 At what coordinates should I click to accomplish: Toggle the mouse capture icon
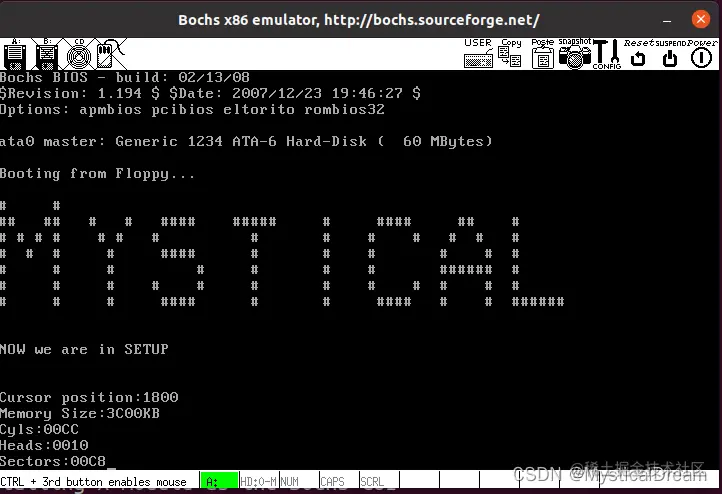tap(109, 54)
